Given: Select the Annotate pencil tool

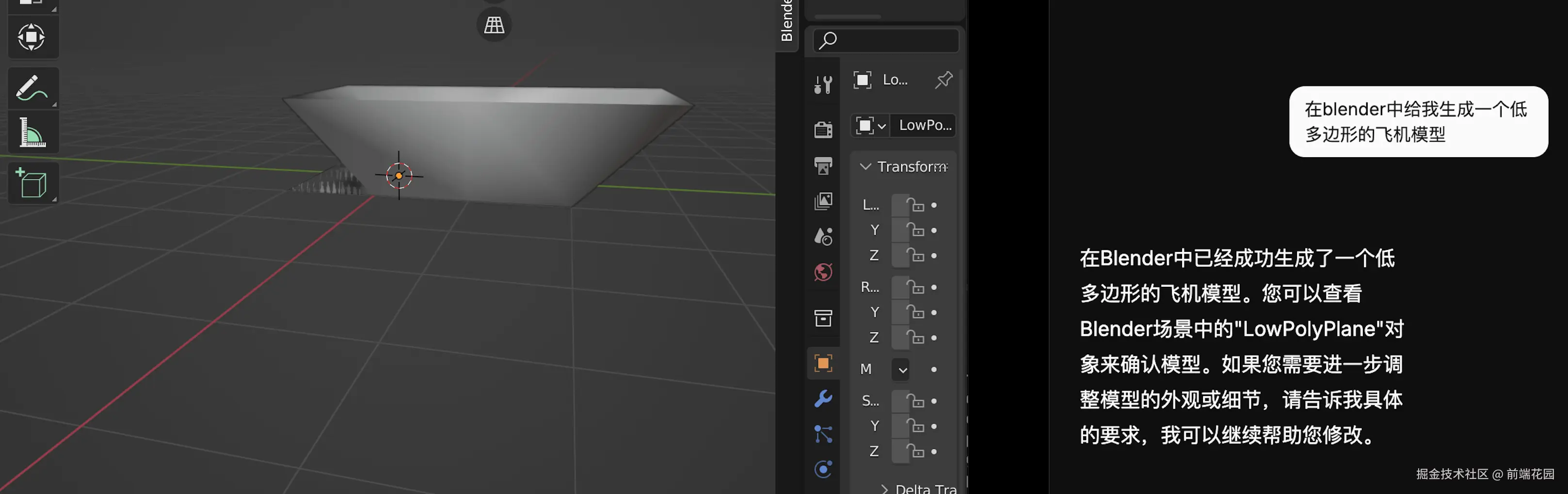Looking at the screenshot, I should (32, 89).
